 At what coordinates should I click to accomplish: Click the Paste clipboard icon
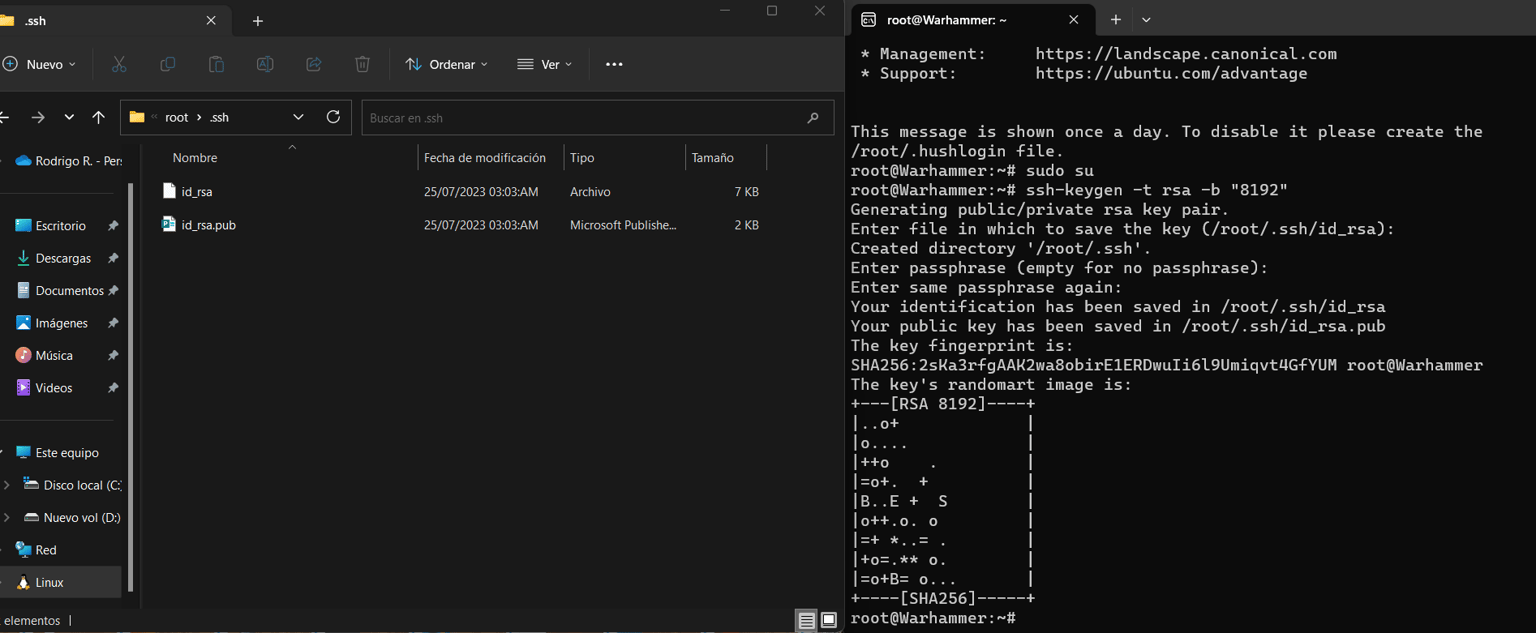(216, 64)
